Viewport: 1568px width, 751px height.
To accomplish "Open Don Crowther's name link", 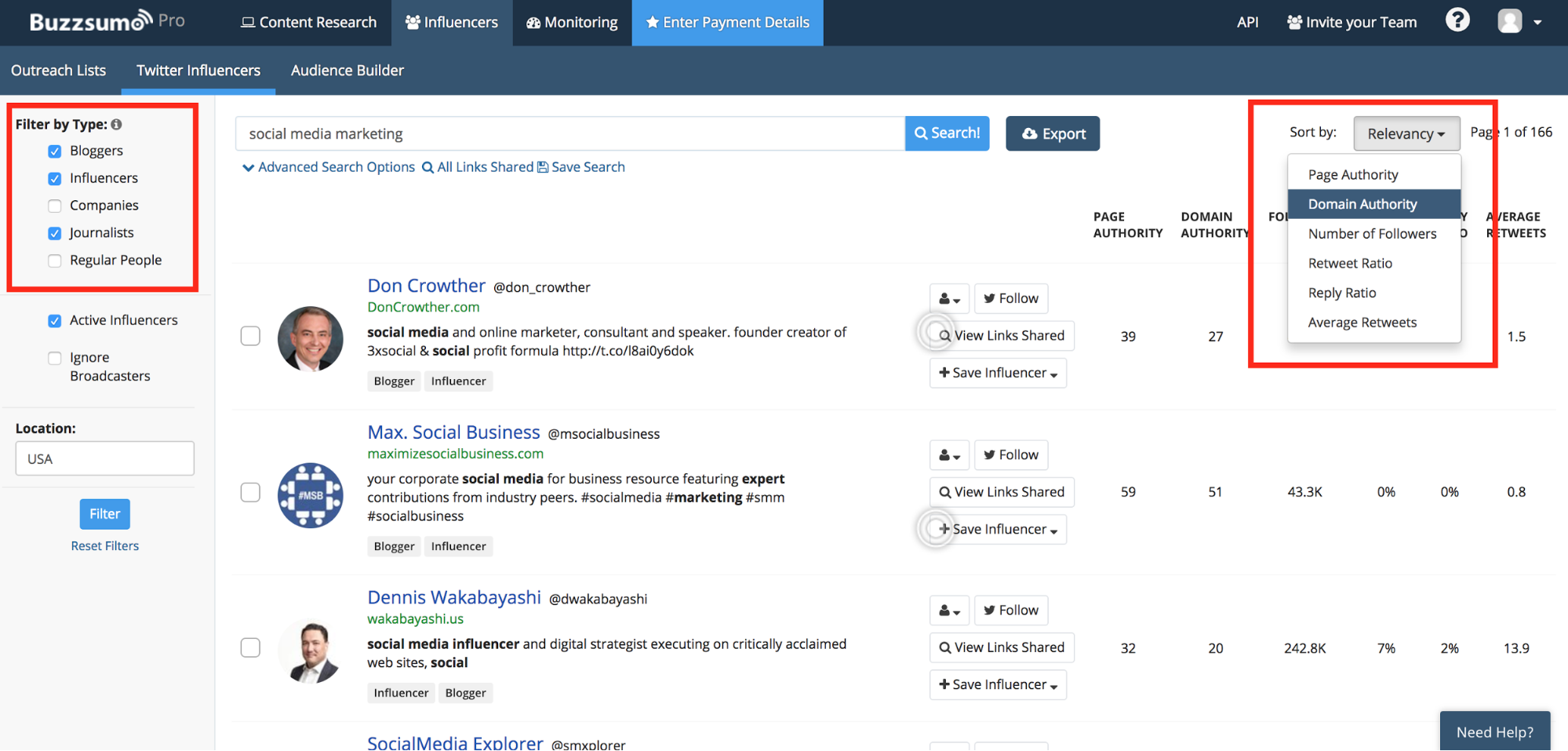I will click(x=427, y=286).
